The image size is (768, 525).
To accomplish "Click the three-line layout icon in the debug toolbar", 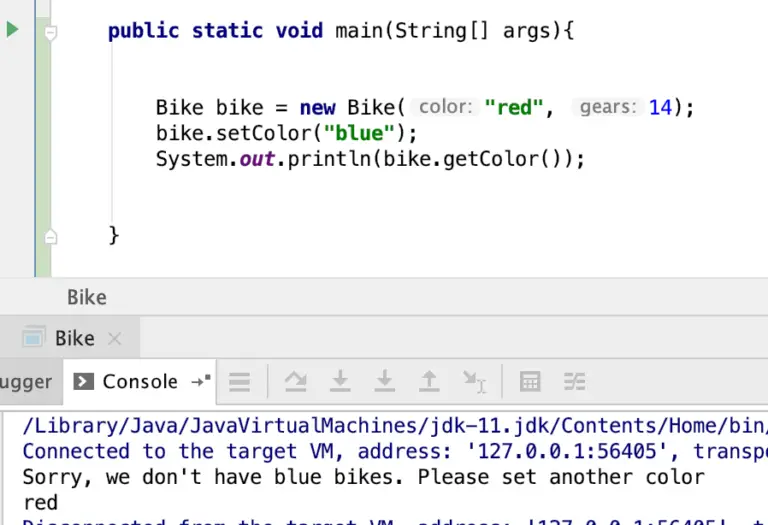I will 240,381.
